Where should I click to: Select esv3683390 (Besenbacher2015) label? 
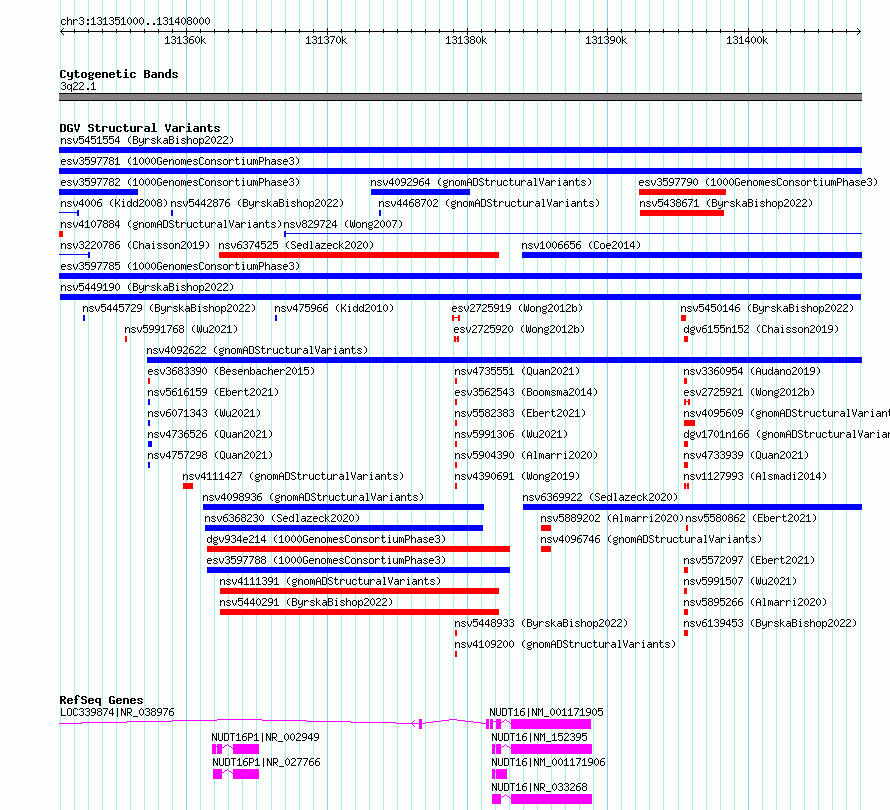[231, 371]
